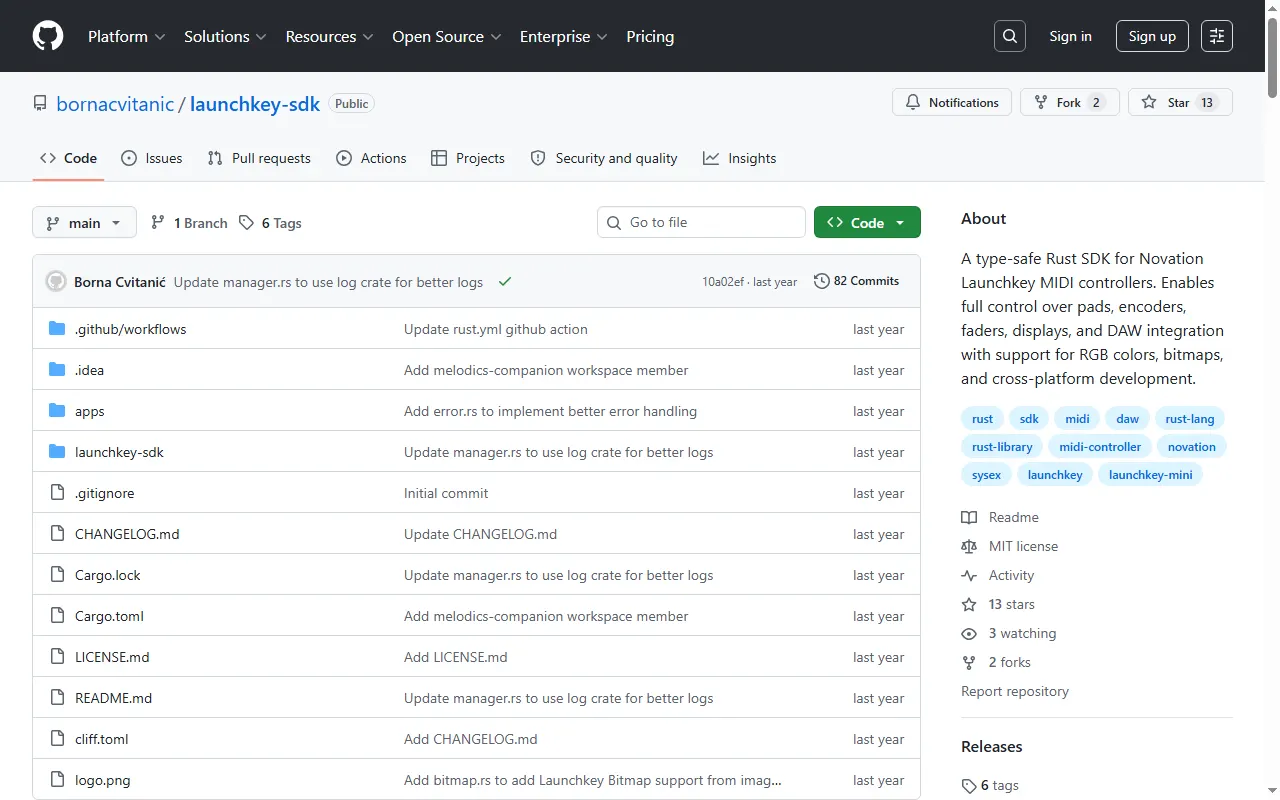Screen dimensions: 1280x800
Task: Click the .github/workflows folder icon
Action: 57,329
